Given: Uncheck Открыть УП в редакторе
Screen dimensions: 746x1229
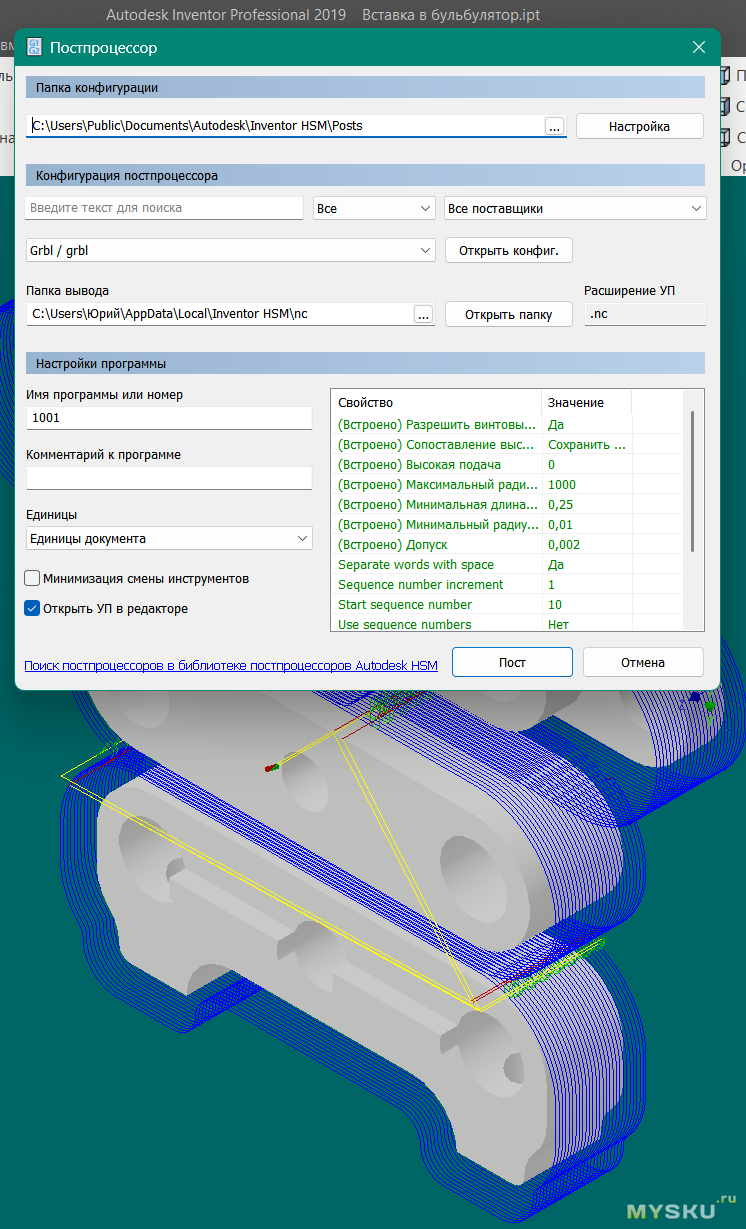Looking at the screenshot, I should click(32, 608).
